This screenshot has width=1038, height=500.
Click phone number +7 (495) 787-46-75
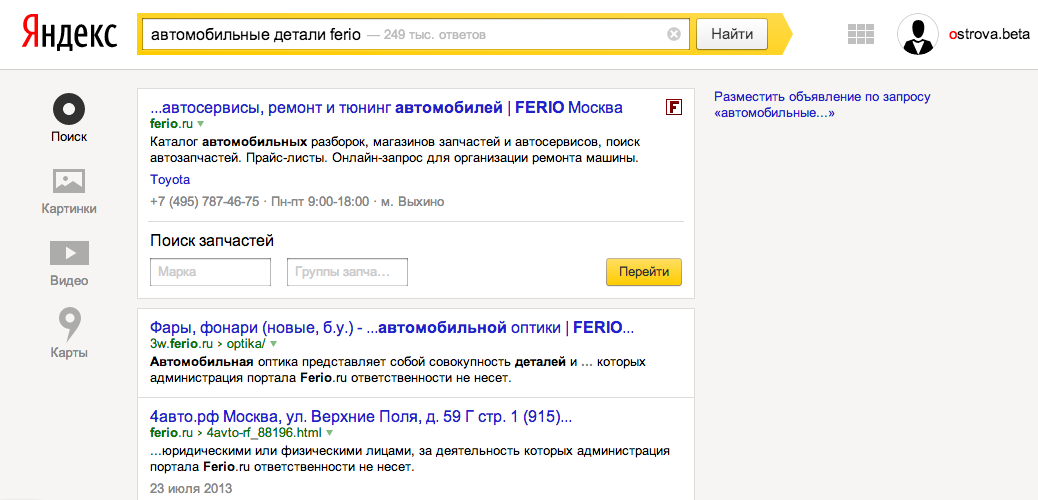tap(205, 201)
